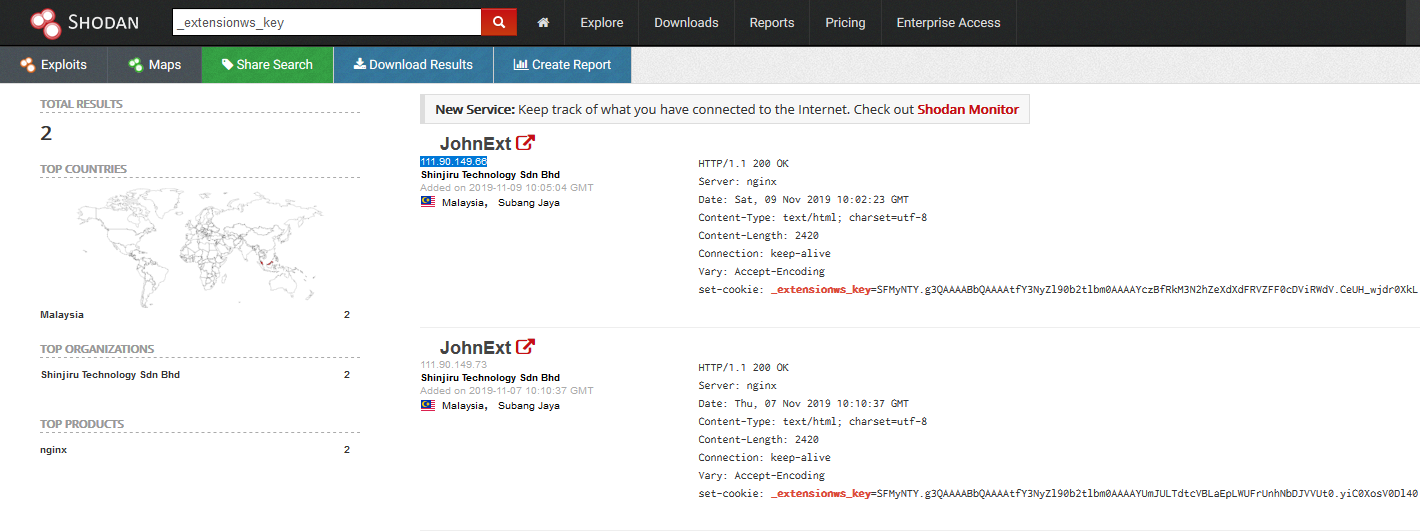Open the Pricing page
Screen dimensions: 1420x531
pyautogui.click(x=845, y=22)
